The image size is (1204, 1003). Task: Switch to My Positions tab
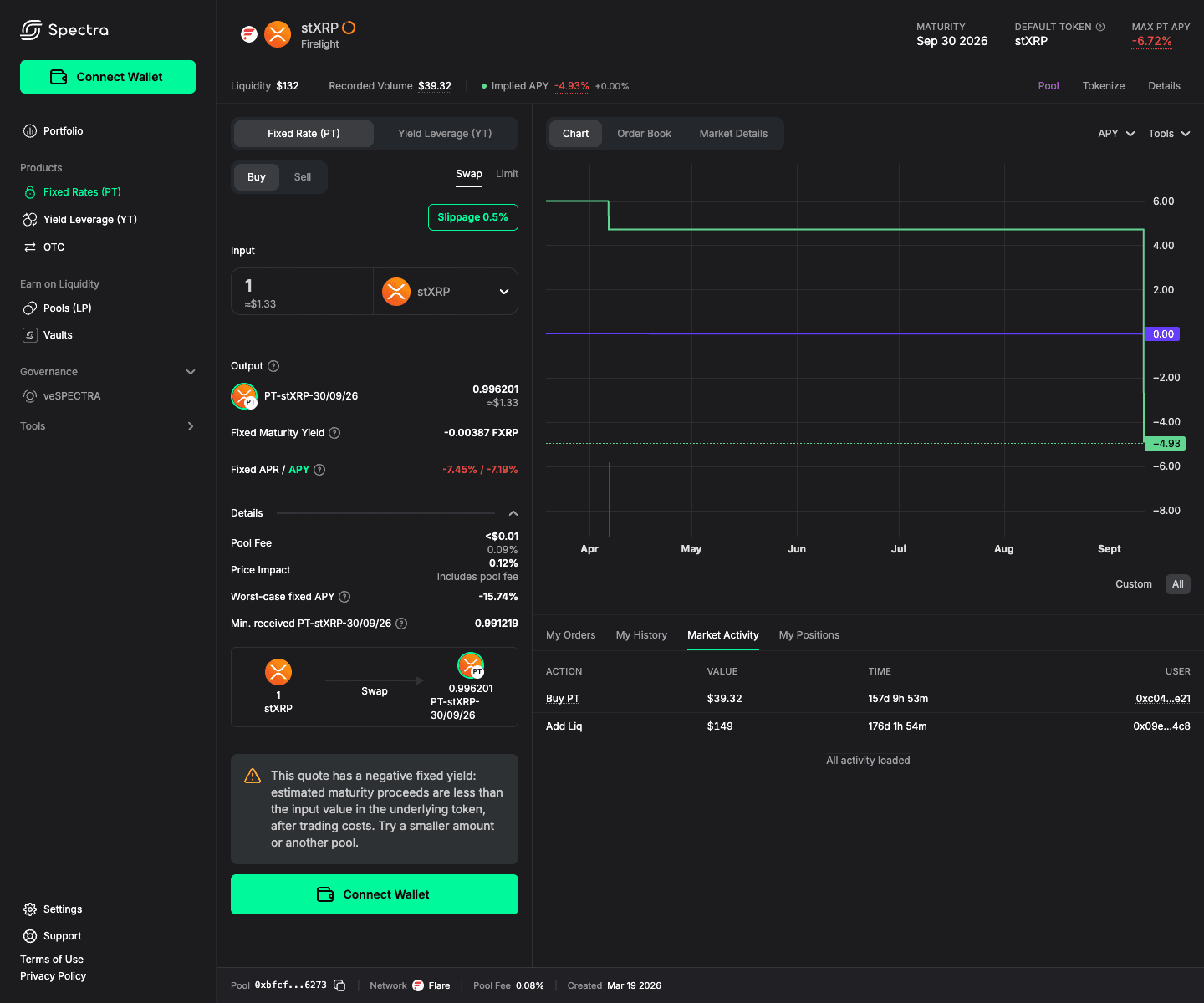[809, 635]
